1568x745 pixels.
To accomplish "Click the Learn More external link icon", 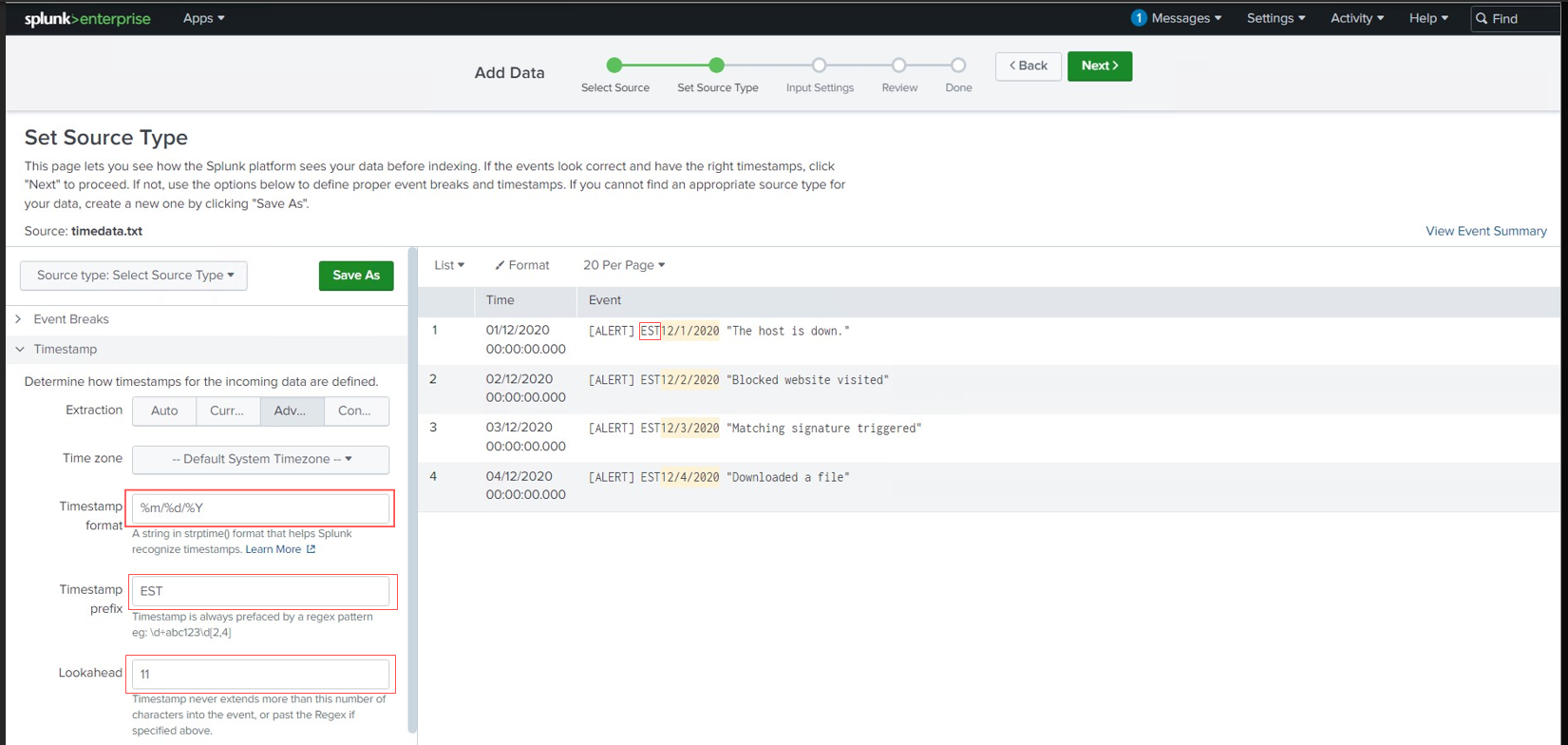I will click(311, 549).
